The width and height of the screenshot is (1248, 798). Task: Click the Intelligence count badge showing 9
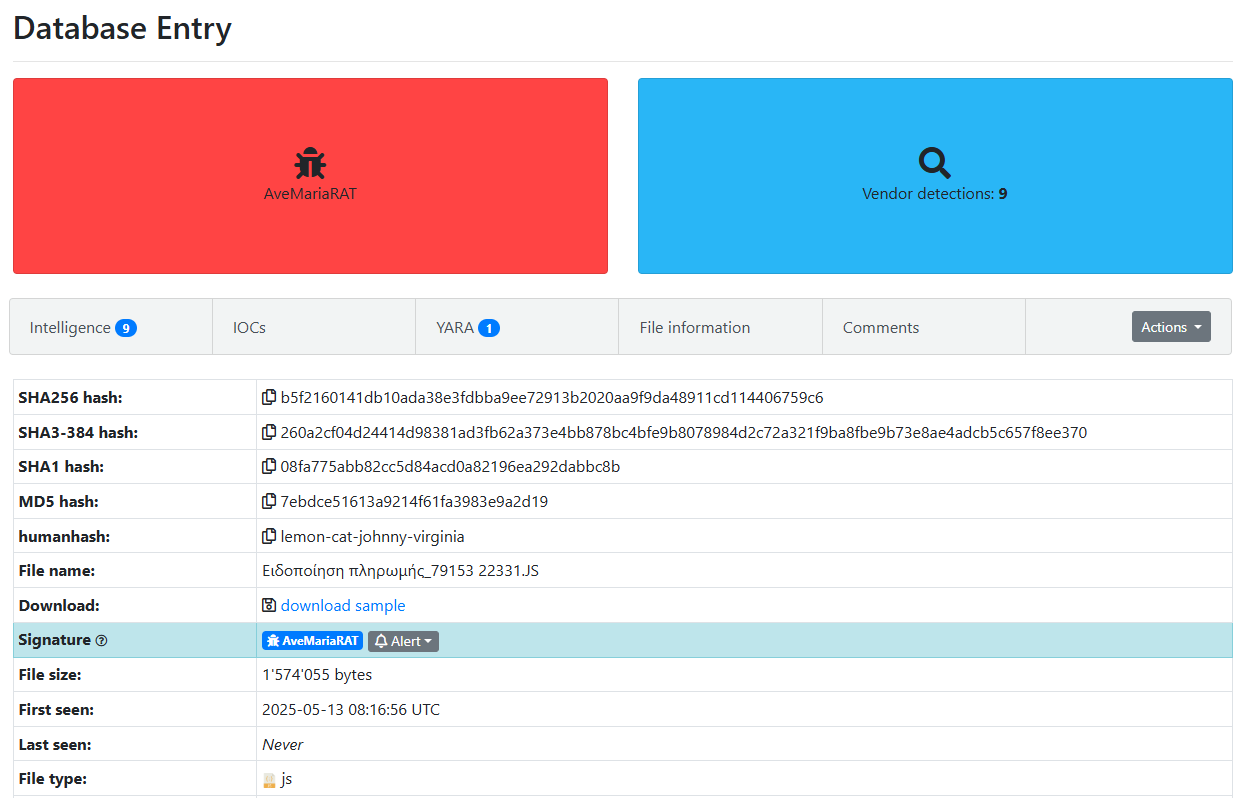point(126,328)
